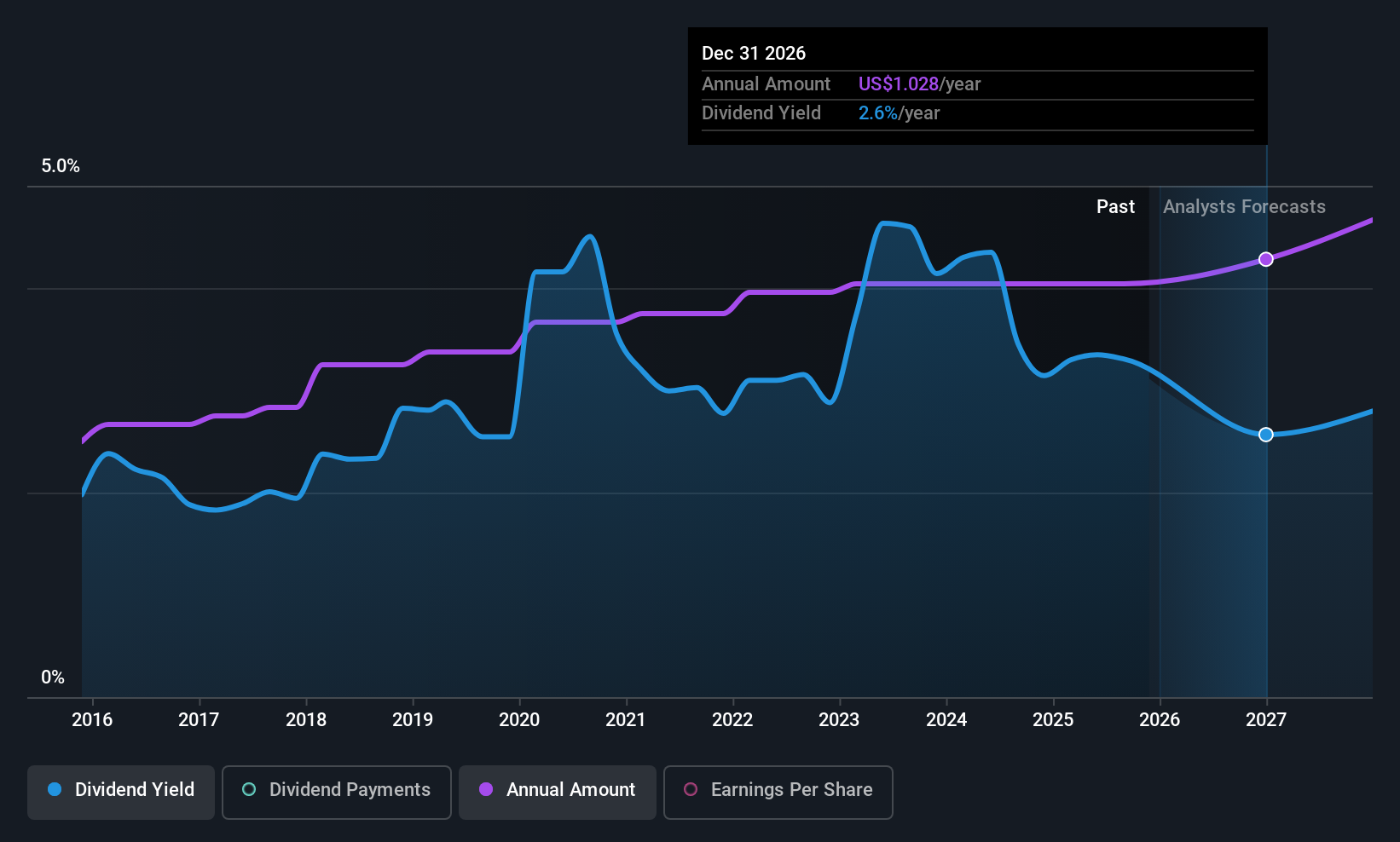Click the 2026 x-axis year label
1400x842 pixels.
(1160, 720)
